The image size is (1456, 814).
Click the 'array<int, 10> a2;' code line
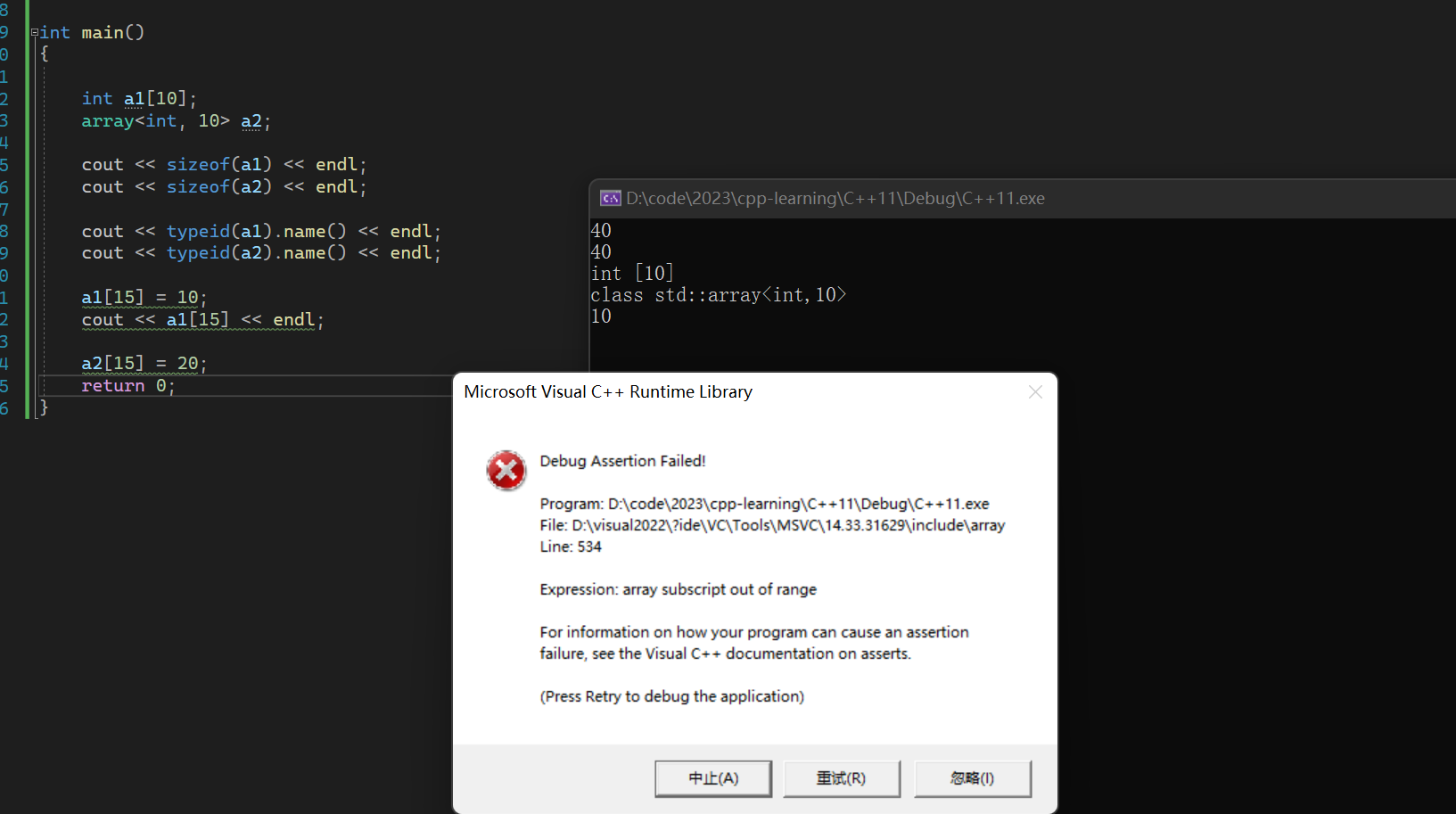pyautogui.click(x=176, y=121)
